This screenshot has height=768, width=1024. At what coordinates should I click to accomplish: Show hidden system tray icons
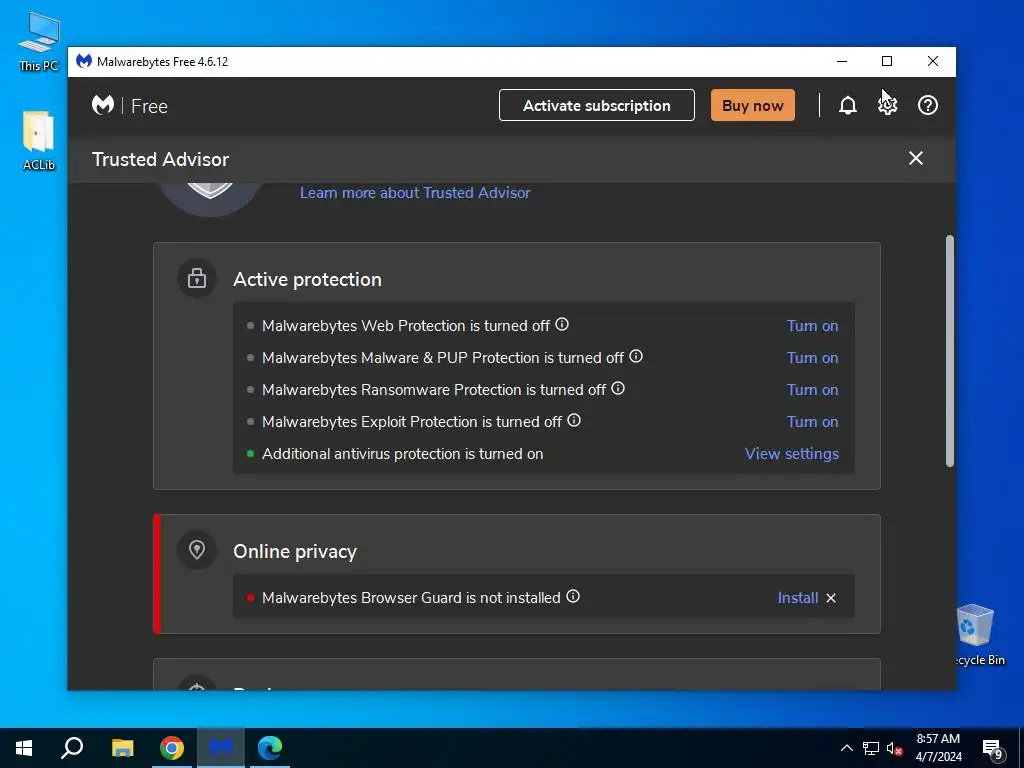846,748
